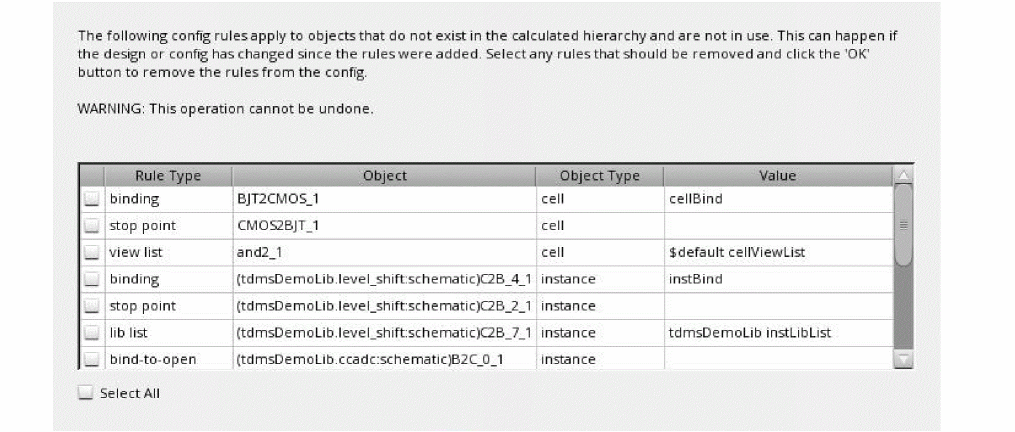Screen dimensions: 1015x432
Task: Enable the Select All checkbox
Action: tap(86, 393)
